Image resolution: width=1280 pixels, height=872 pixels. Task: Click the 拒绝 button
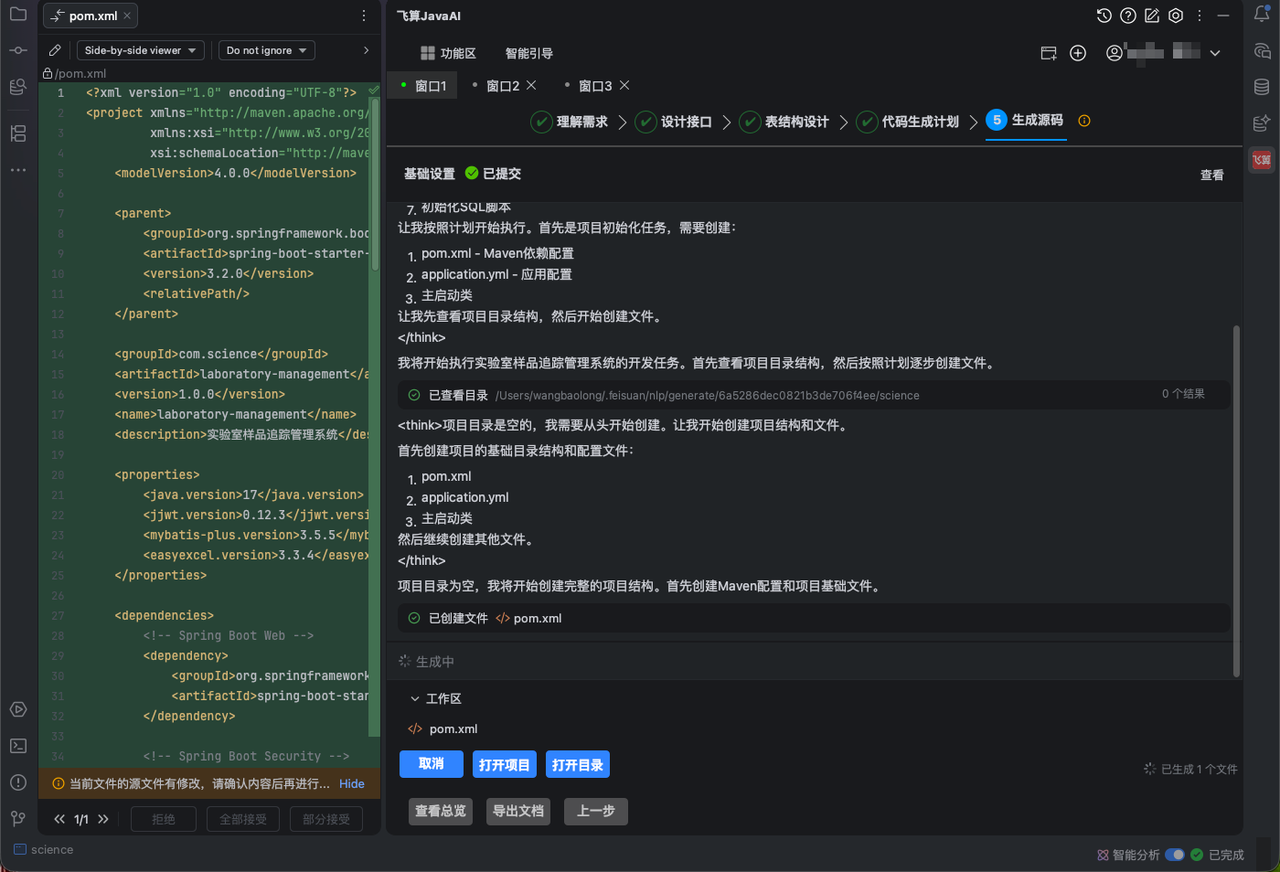[163, 819]
